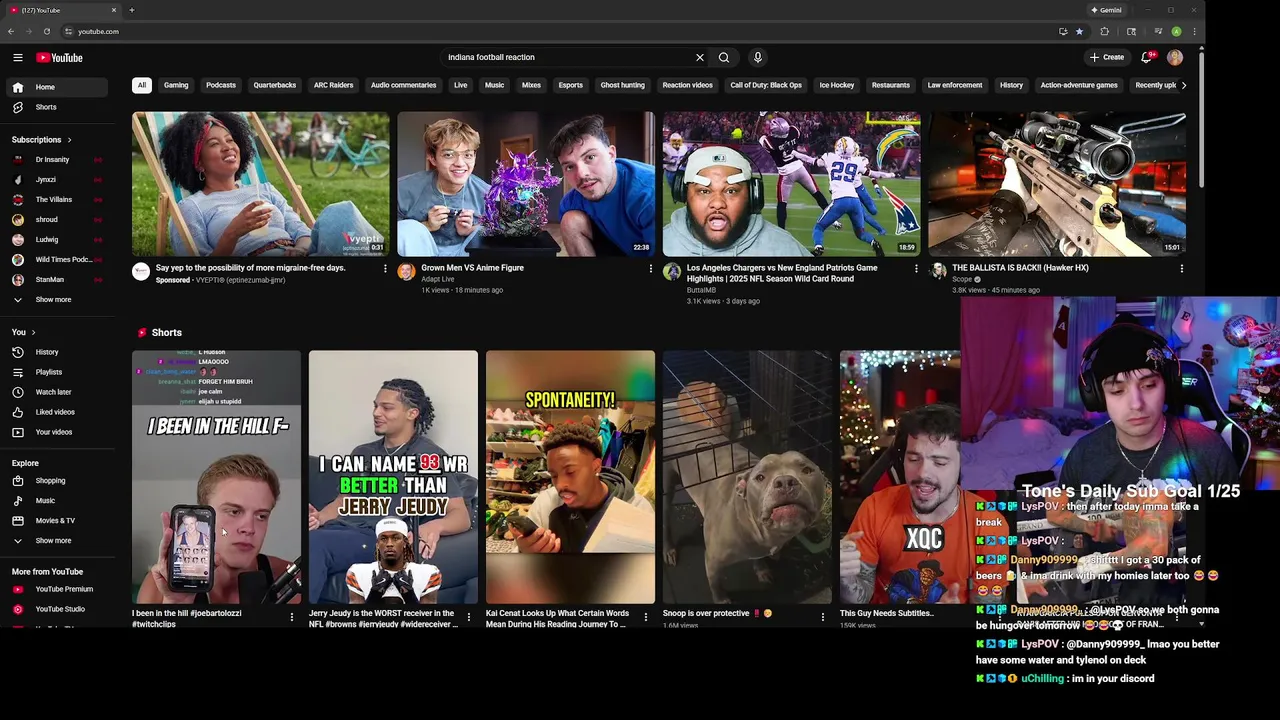The height and width of the screenshot is (720, 1280).
Task: Select the Ice Hockey chip
Action: (837, 85)
